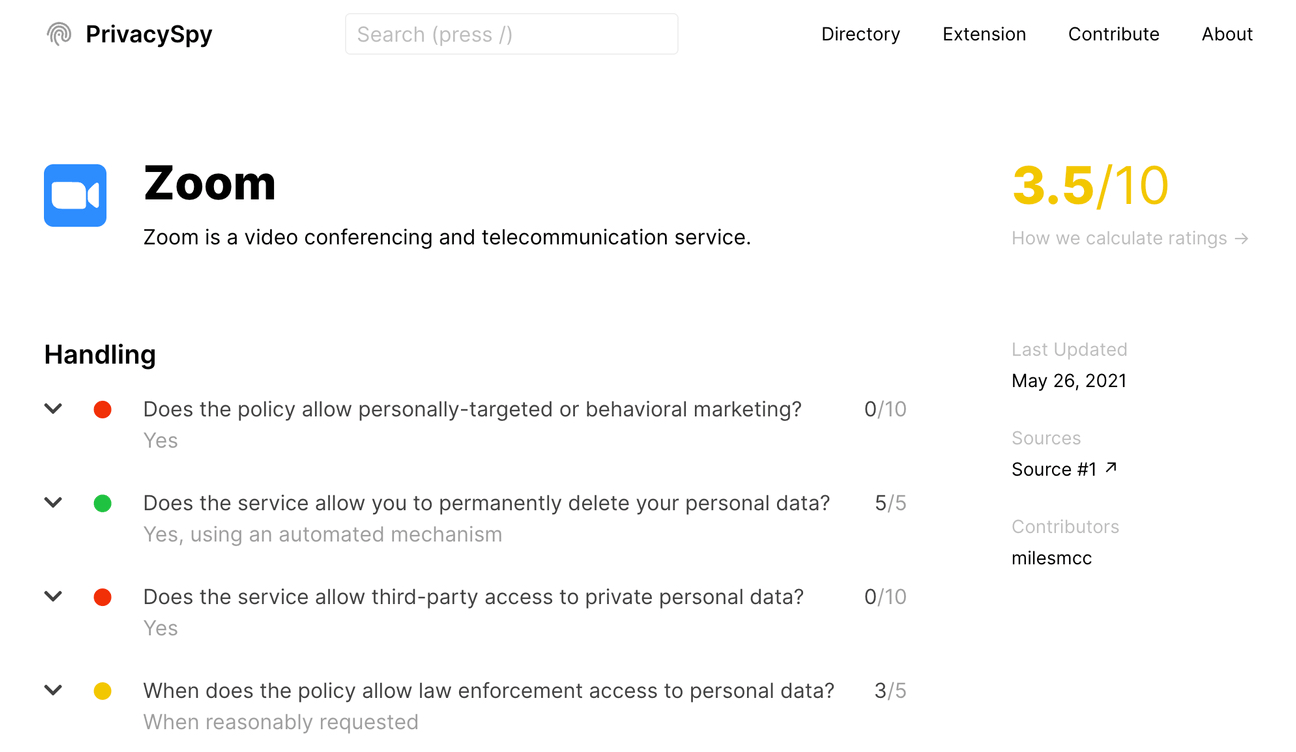The image size is (1296, 752).
Task: Click the external arrow icon next to Source #1
Action: coord(1111,467)
